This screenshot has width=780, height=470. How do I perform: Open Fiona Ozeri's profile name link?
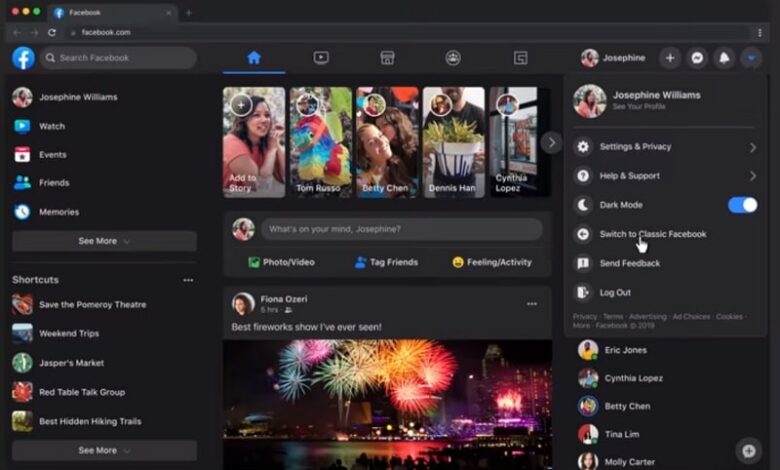284,299
